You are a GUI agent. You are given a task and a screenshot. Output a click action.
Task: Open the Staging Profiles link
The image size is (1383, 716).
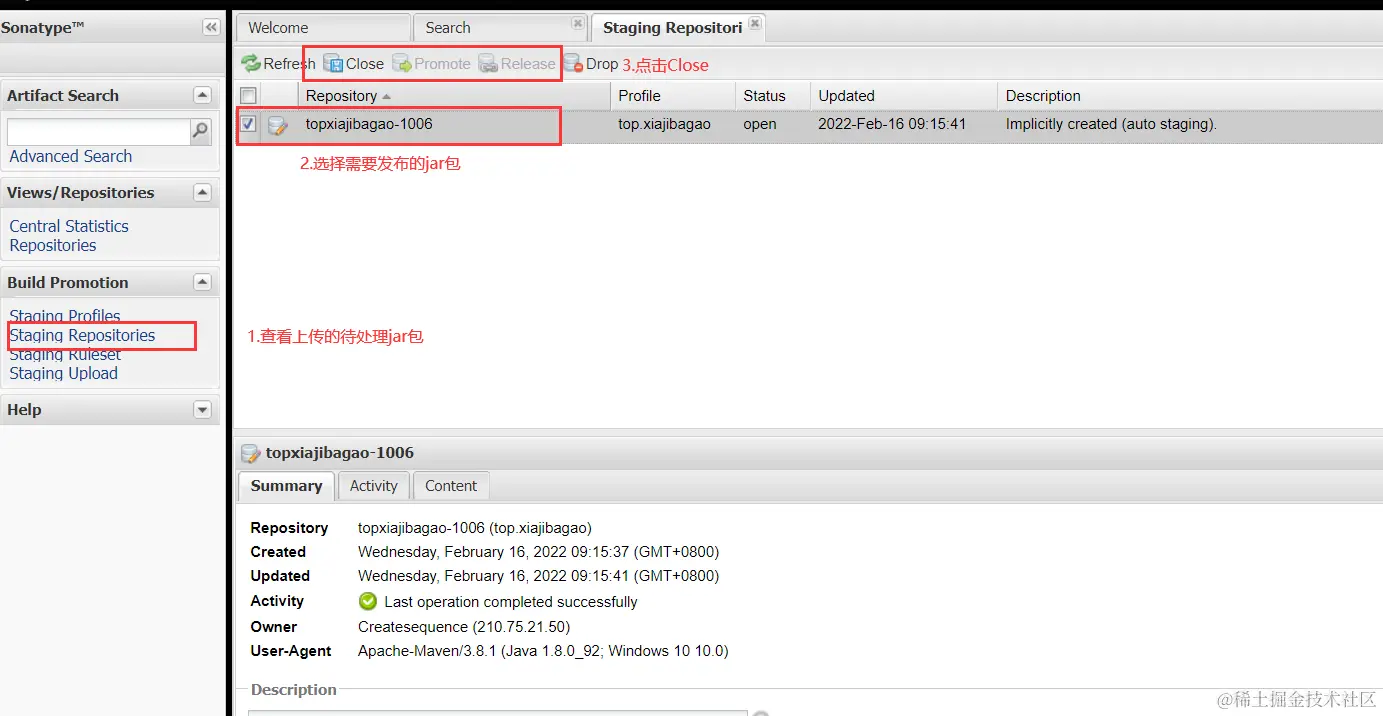pyautogui.click(x=65, y=316)
